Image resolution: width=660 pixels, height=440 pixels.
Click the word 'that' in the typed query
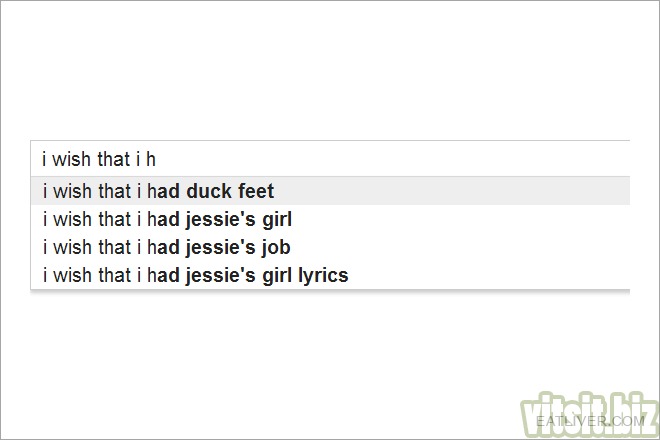tap(114, 159)
